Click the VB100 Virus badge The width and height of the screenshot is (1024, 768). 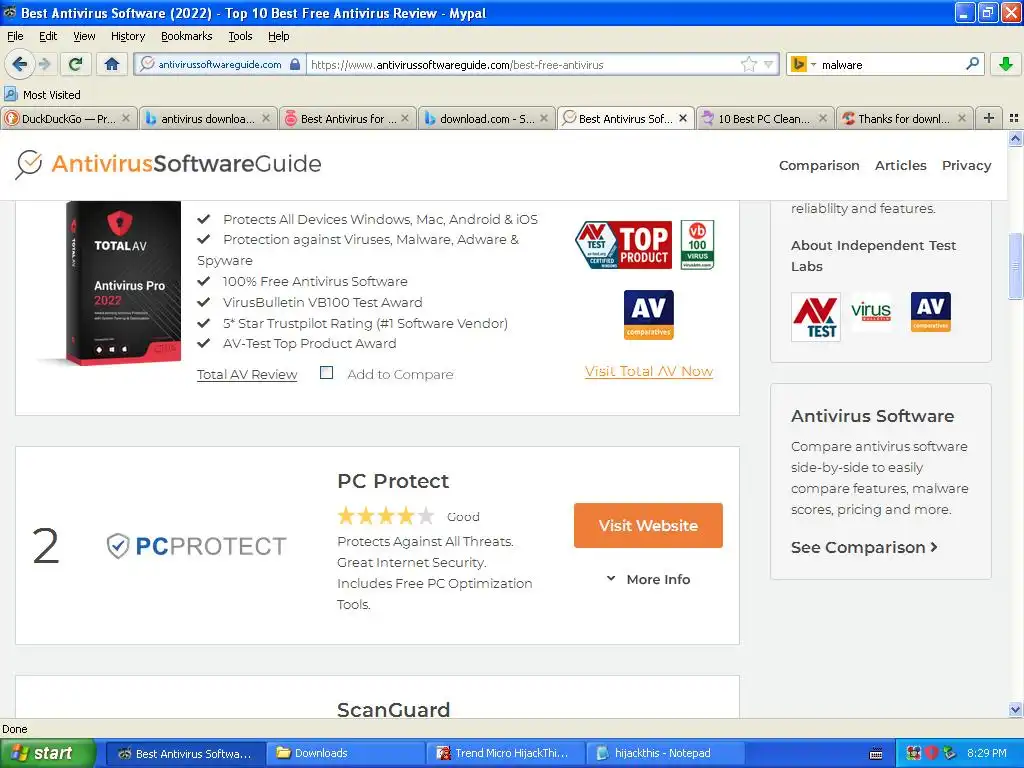697,245
